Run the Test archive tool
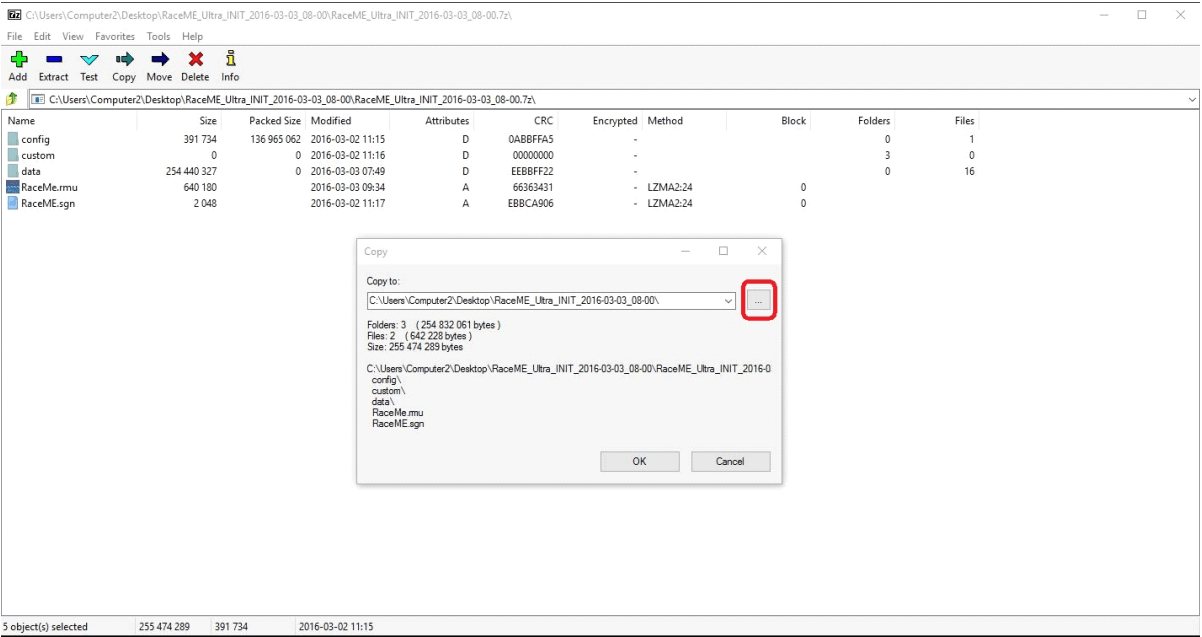The height and width of the screenshot is (637, 1202). tap(89, 61)
